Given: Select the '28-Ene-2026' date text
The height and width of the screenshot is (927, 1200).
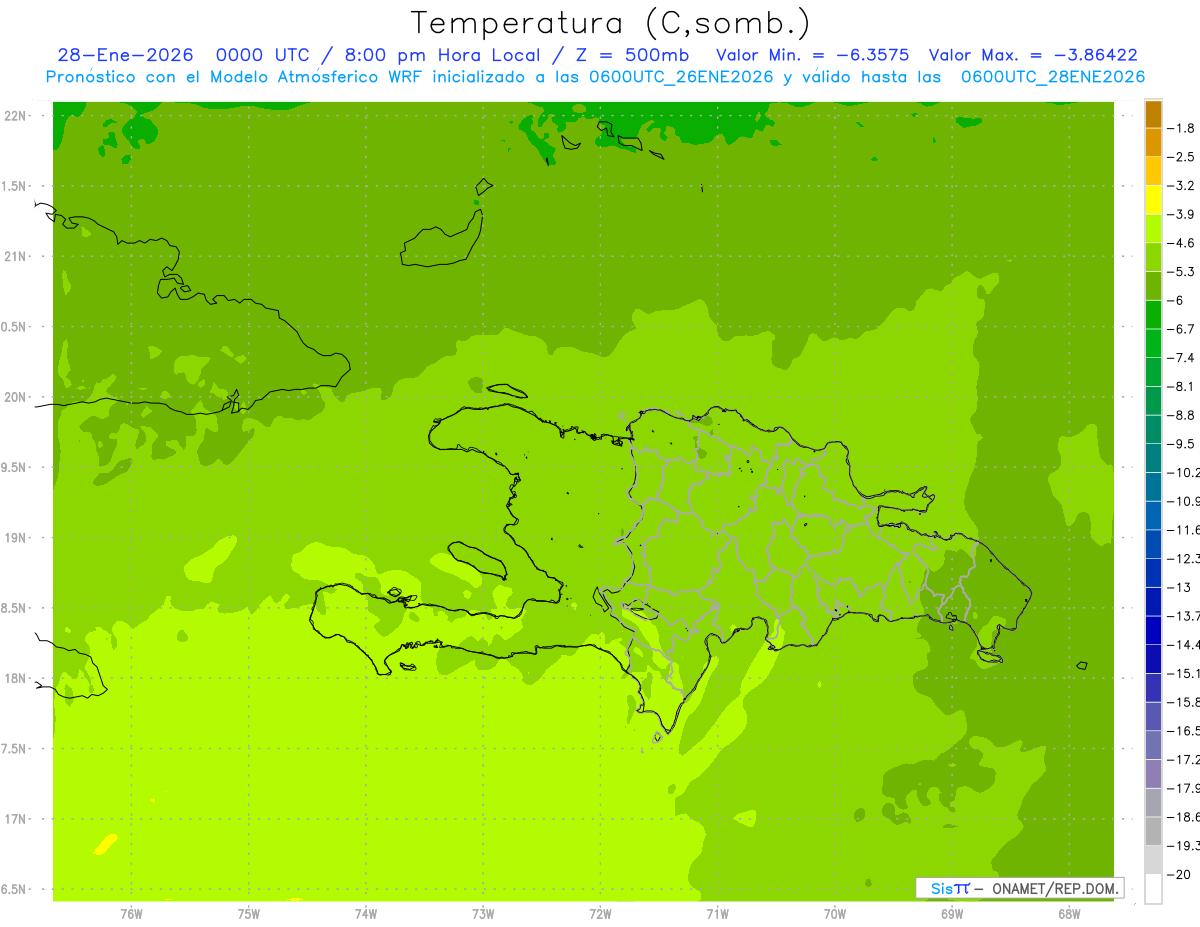Looking at the screenshot, I should [125, 56].
